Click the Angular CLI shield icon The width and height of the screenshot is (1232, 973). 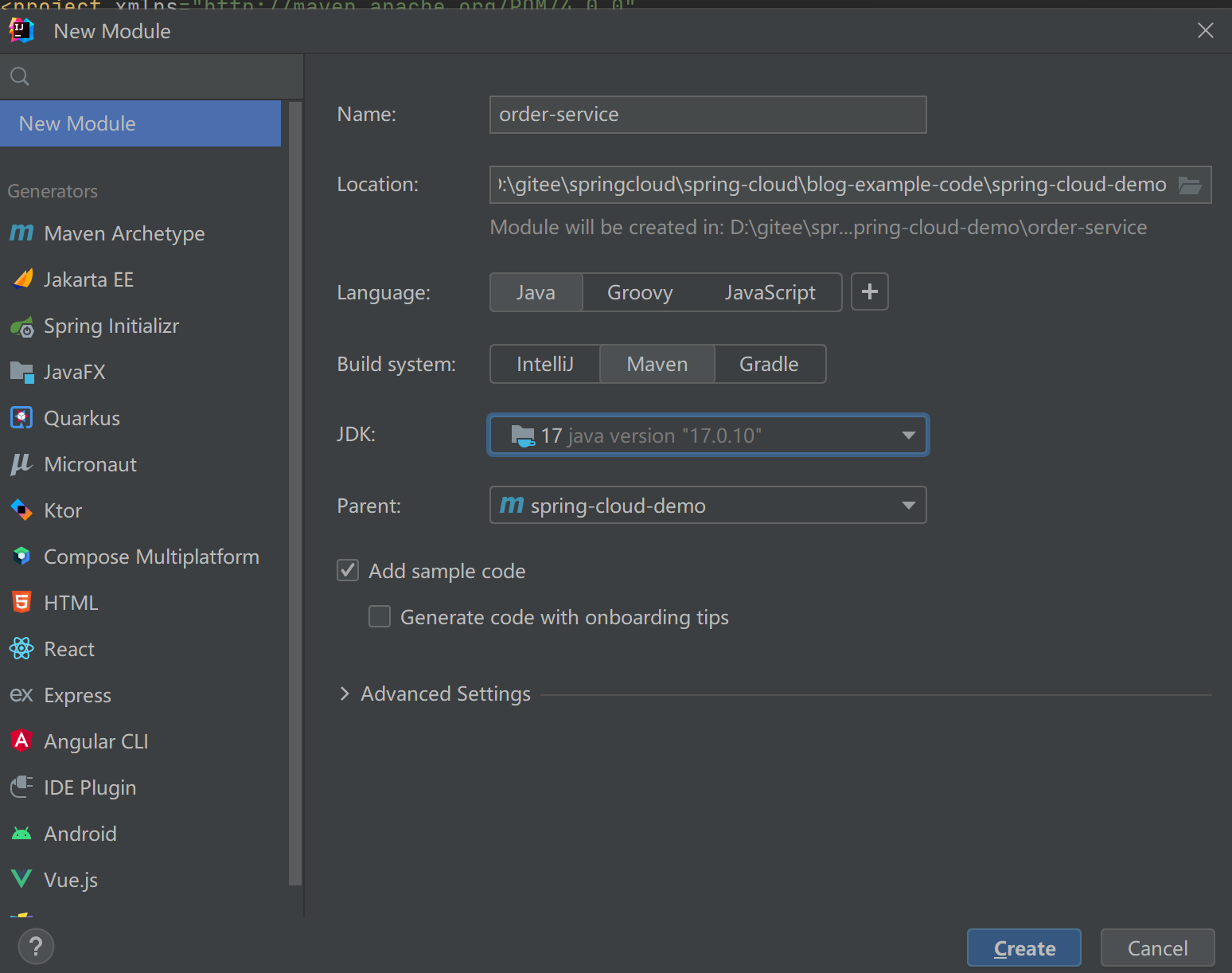(21, 740)
